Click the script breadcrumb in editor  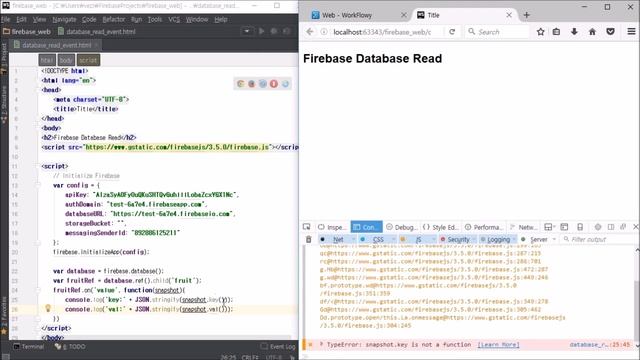[x=88, y=60]
